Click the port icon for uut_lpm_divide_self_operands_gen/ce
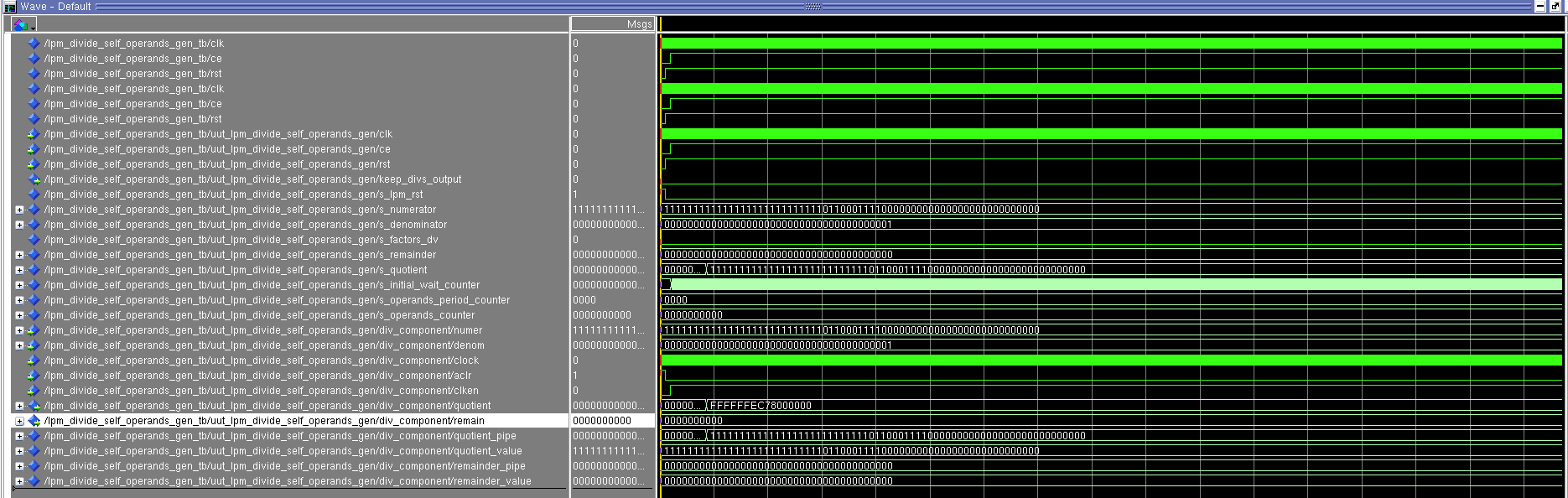The image size is (1568, 498). (x=34, y=149)
